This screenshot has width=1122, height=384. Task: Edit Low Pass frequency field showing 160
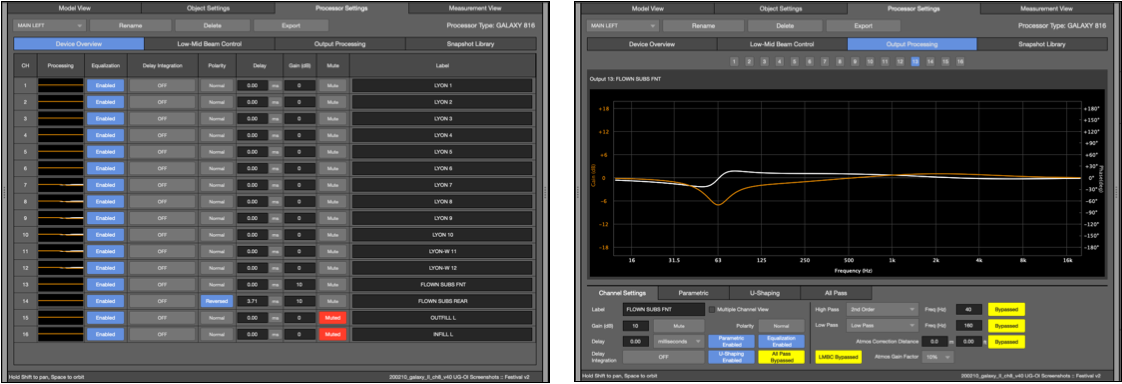(x=969, y=325)
